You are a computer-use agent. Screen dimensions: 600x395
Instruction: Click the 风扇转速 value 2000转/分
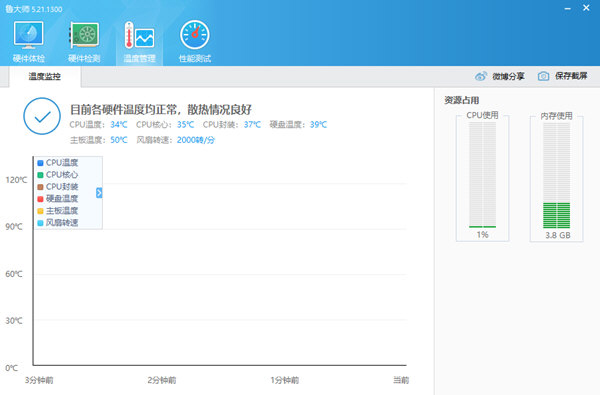pos(196,140)
